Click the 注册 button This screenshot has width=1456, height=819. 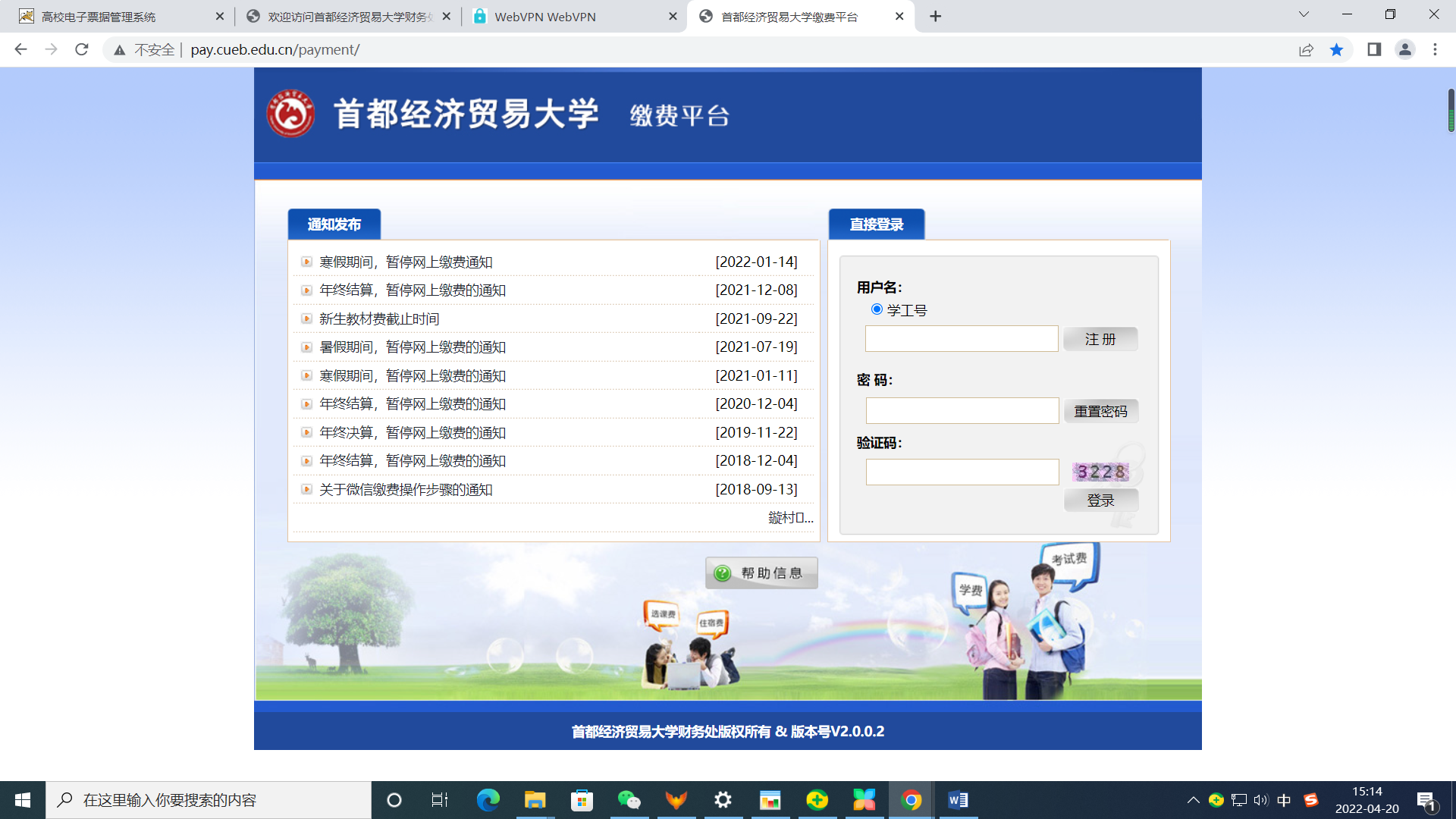pyautogui.click(x=1100, y=339)
